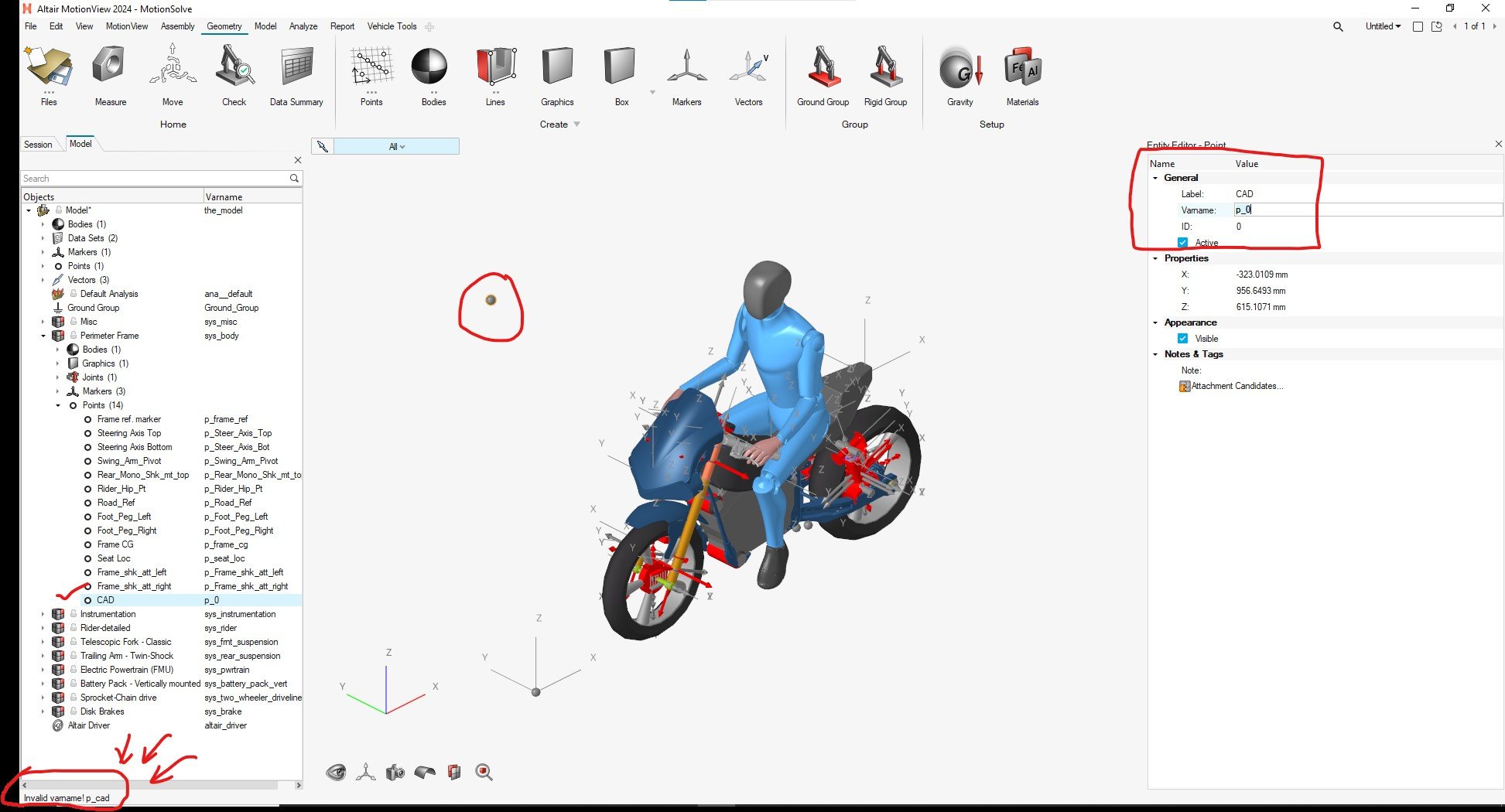Run the Check tool
The width and height of the screenshot is (1505, 812).
[x=234, y=75]
